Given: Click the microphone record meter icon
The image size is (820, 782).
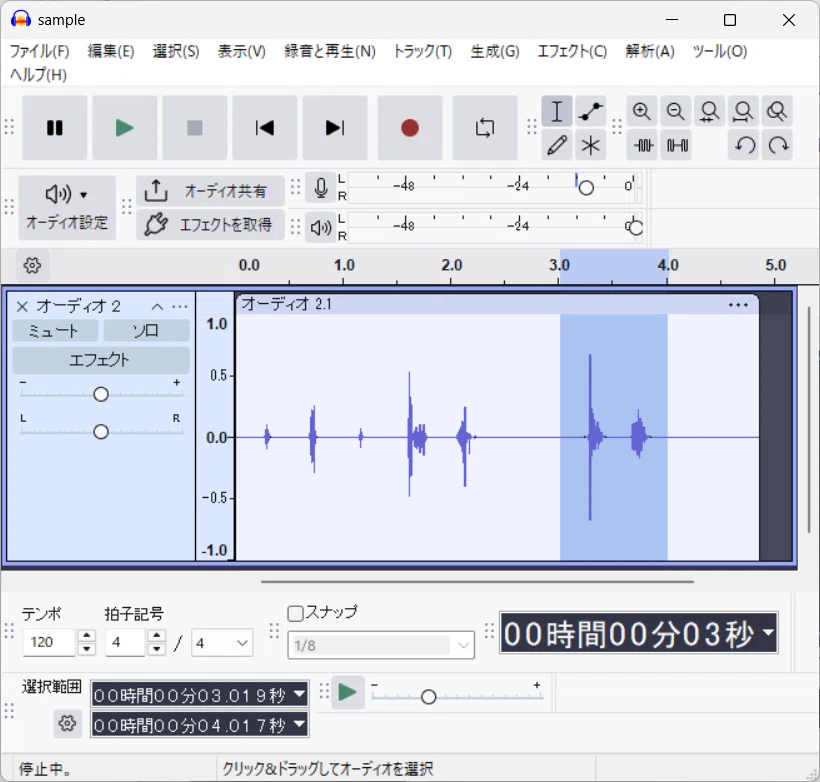Looking at the screenshot, I should (321, 188).
